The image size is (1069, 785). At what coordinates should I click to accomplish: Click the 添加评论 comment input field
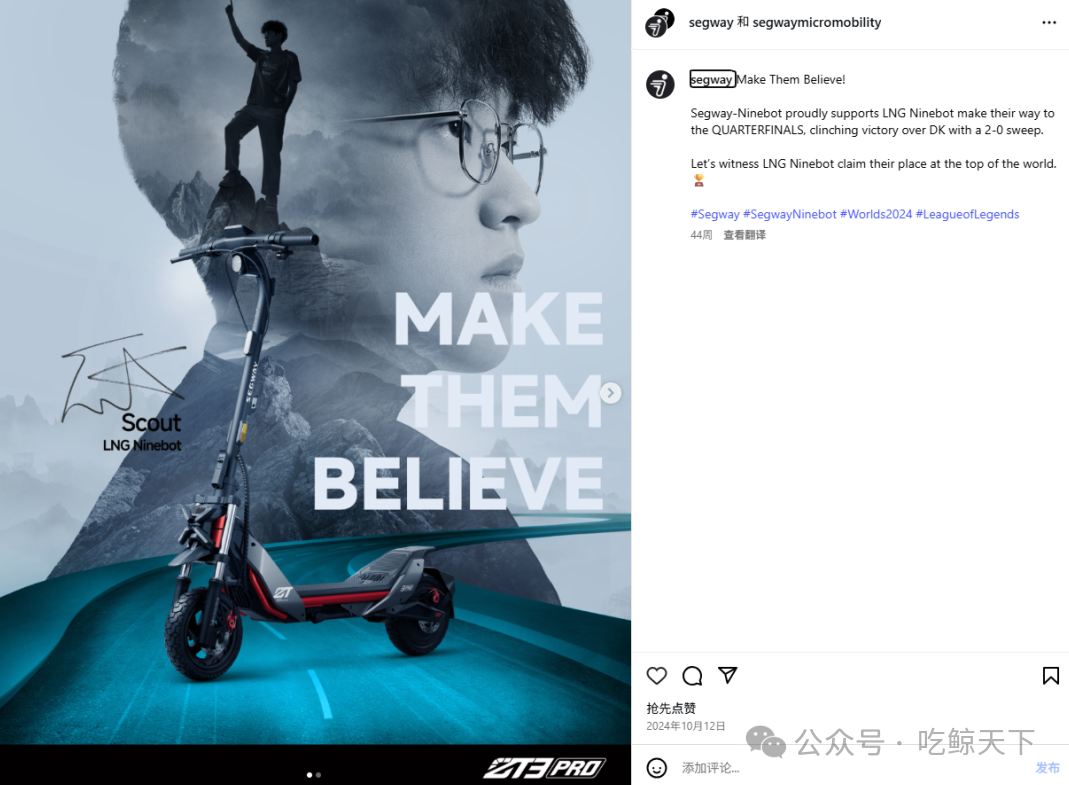pyautogui.click(x=852, y=768)
